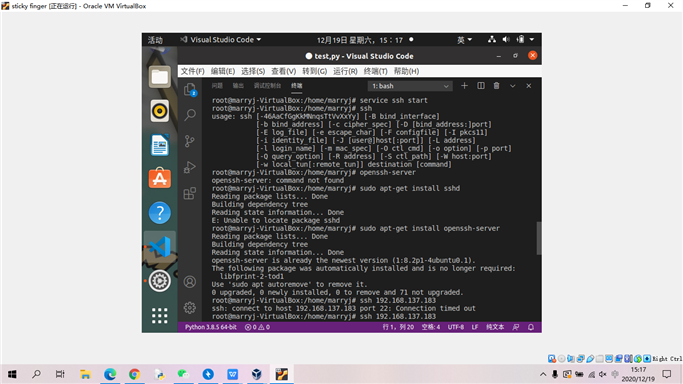This screenshot has height=384, width=683.
Task: Open the 选择(S) menu
Action: (x=253, y=71)
